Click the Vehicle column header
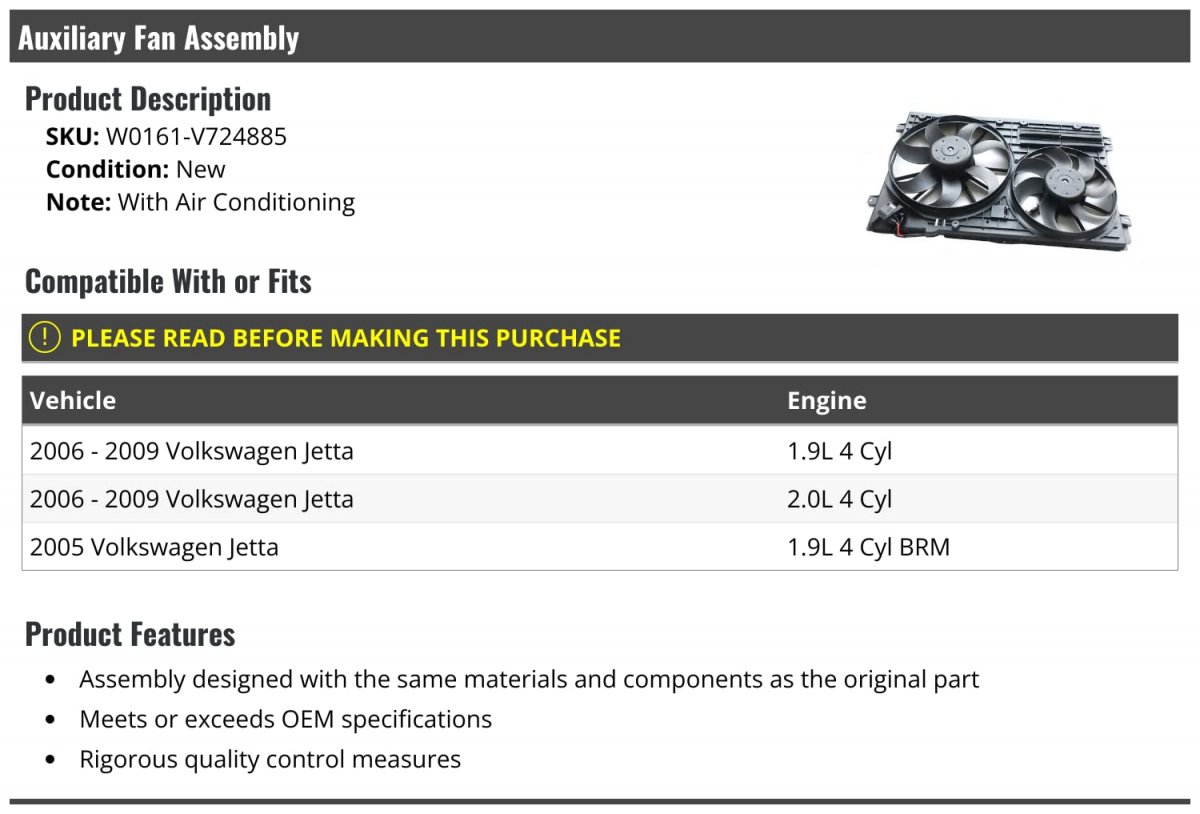The width and height of the screenshot is (1200, 814). (x=73, y=401)
